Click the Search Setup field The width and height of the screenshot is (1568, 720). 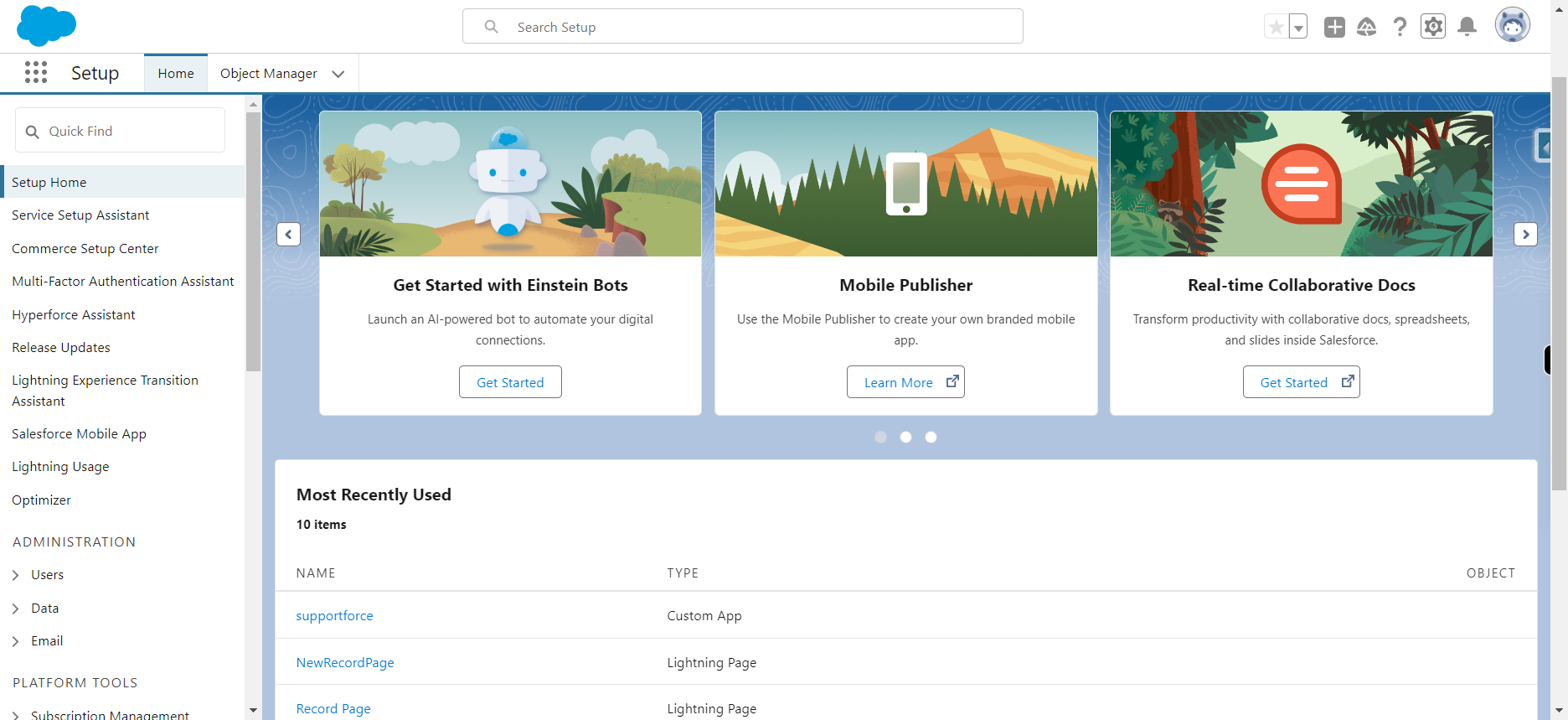(x=743, y=27)
